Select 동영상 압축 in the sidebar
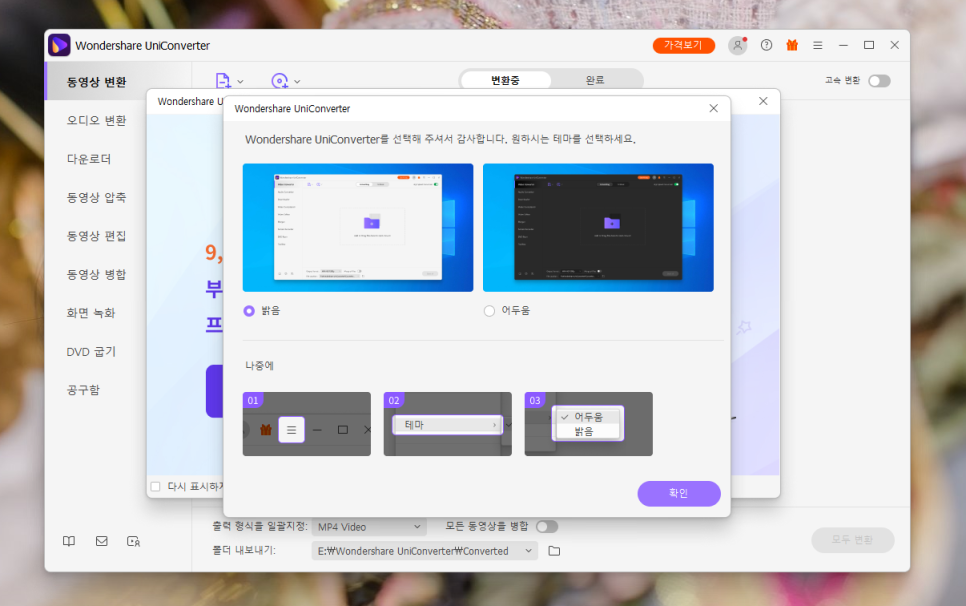966x606 pixels. 97,198
